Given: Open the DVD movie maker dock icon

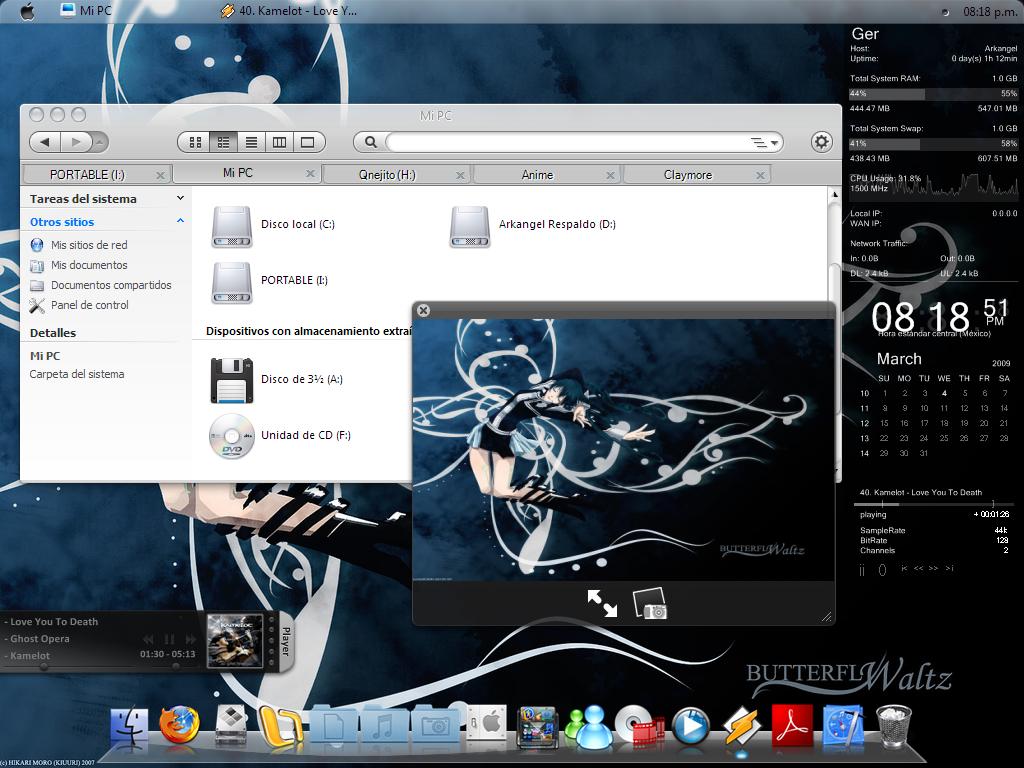Looking at the screenshot, I should click(x=640, y=726).
